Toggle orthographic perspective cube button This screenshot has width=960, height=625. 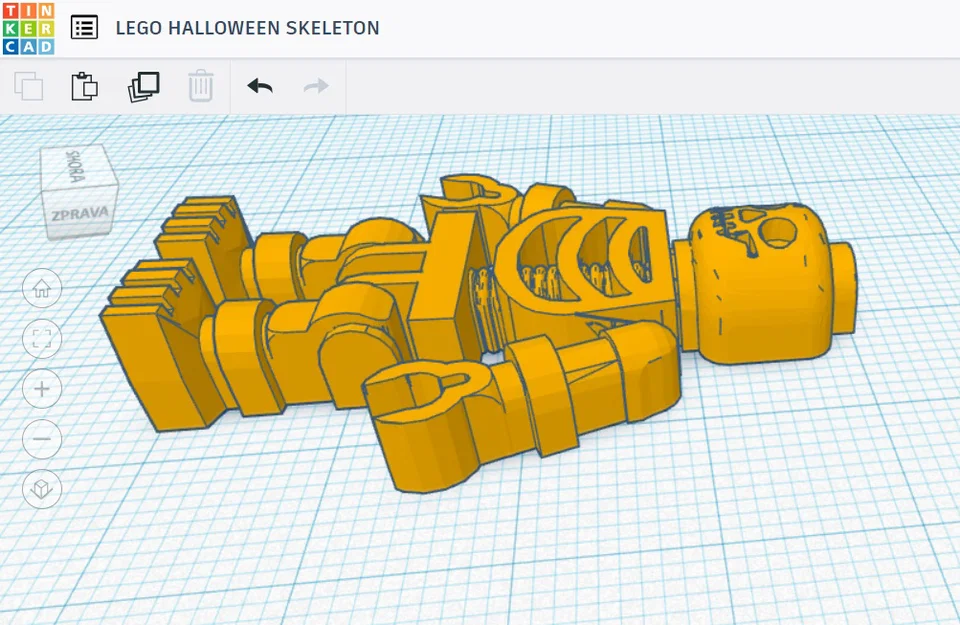42,489
